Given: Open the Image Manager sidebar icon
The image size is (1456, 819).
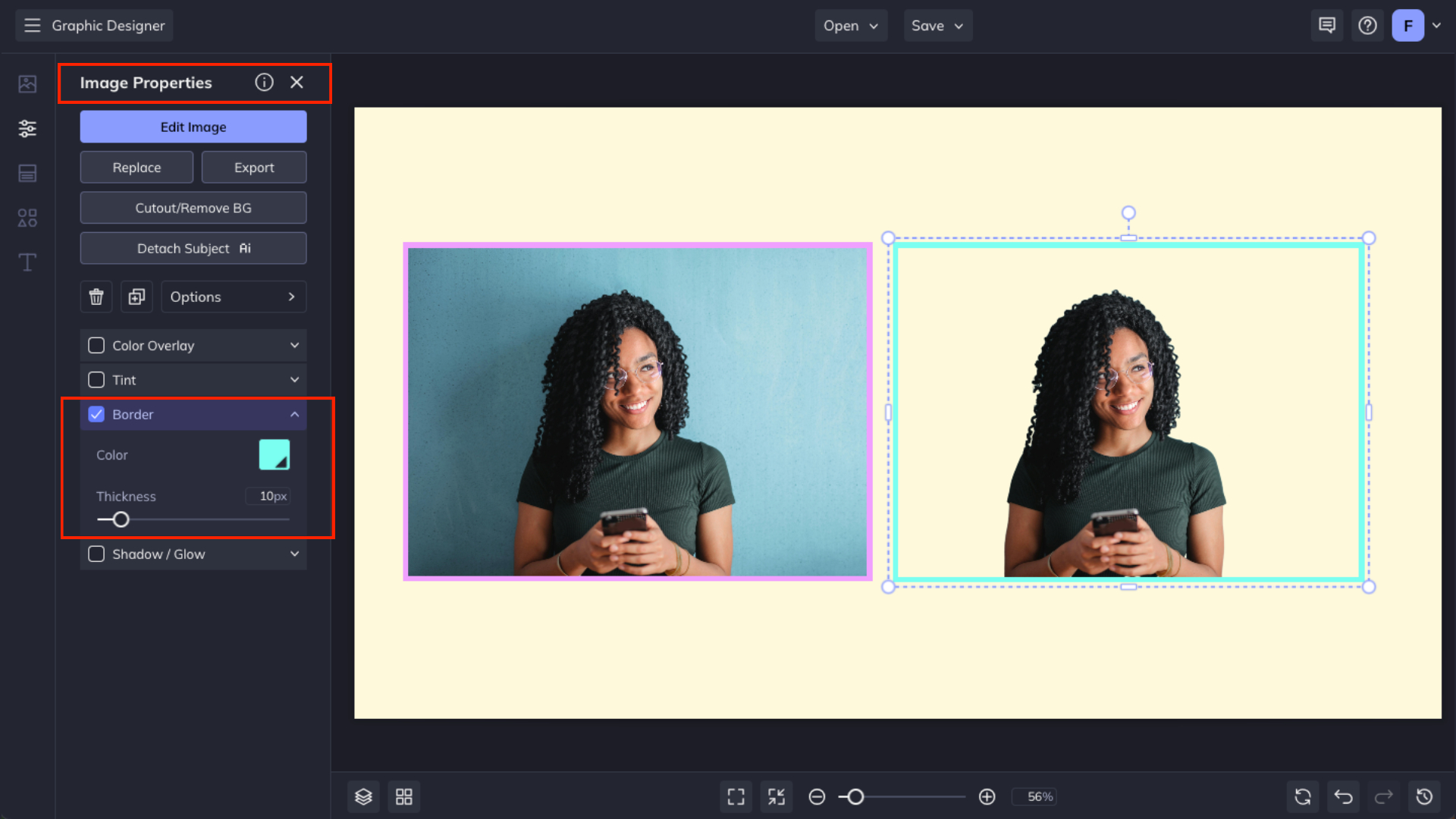Looking at the screenshot, I should coord(27,83).
